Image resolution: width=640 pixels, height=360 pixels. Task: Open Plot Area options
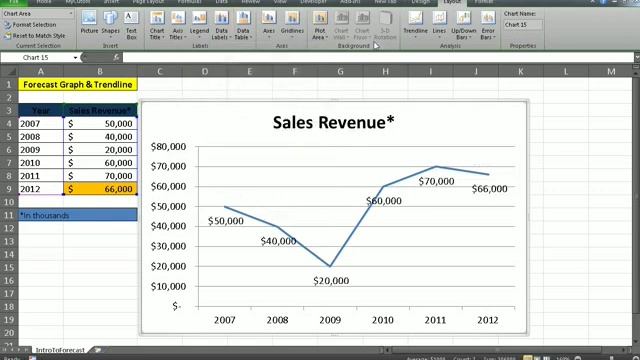320,25
